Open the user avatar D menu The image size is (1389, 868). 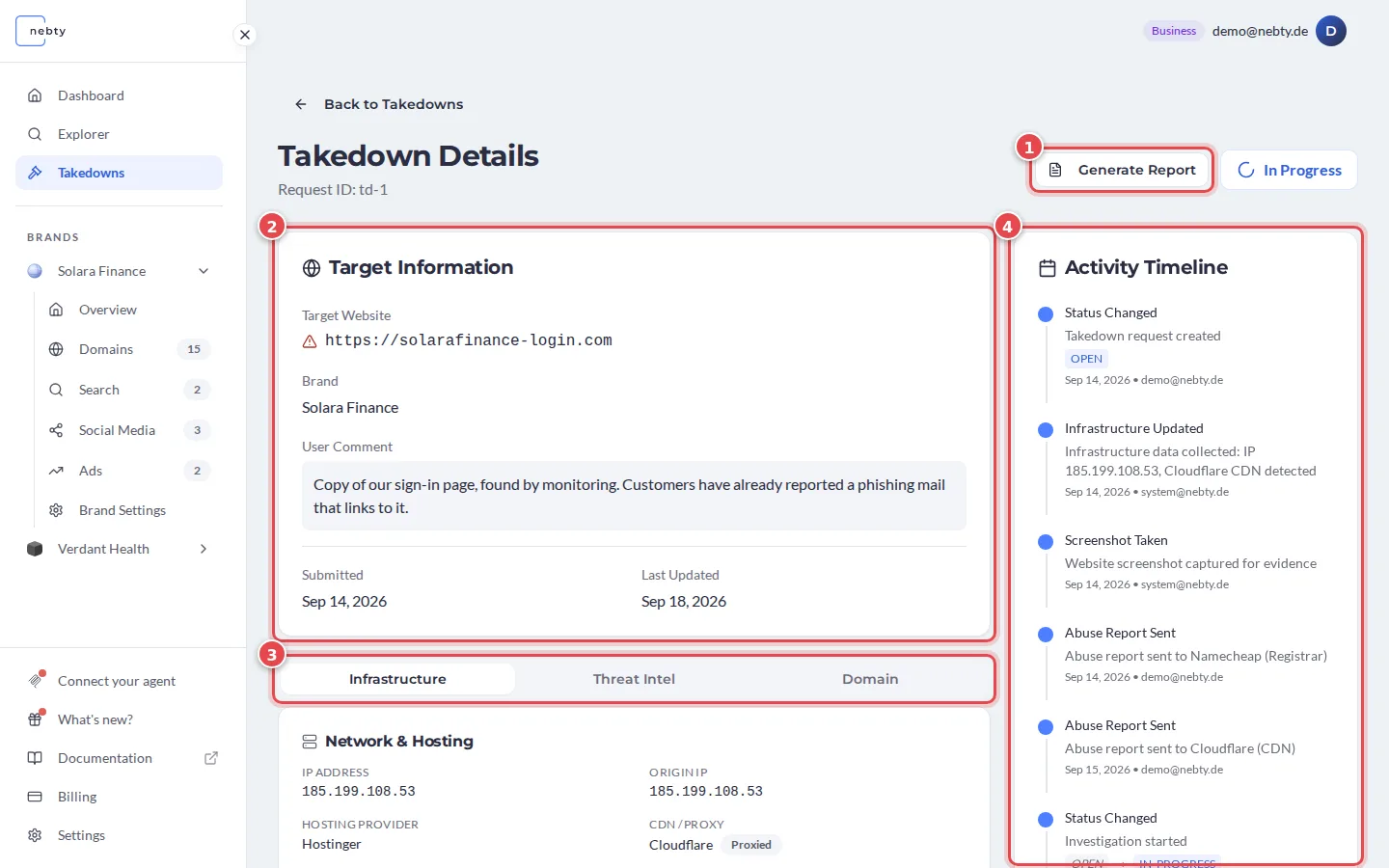click(x=1331, y=31)
